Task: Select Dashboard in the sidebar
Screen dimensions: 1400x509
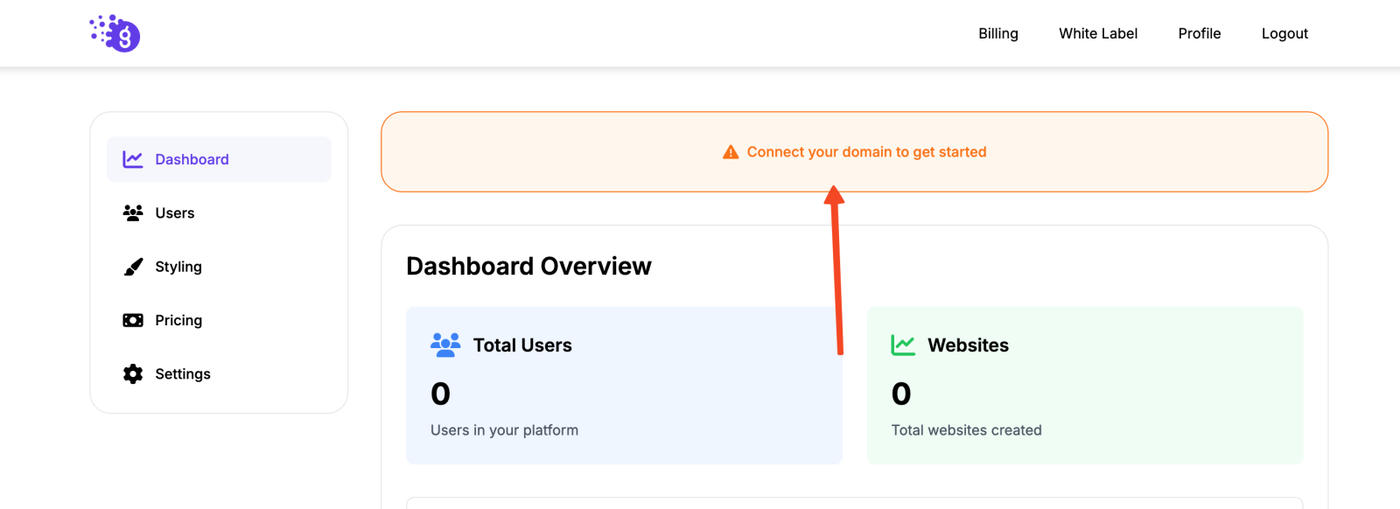Action: pyautogui.click(x=192, y=159)
